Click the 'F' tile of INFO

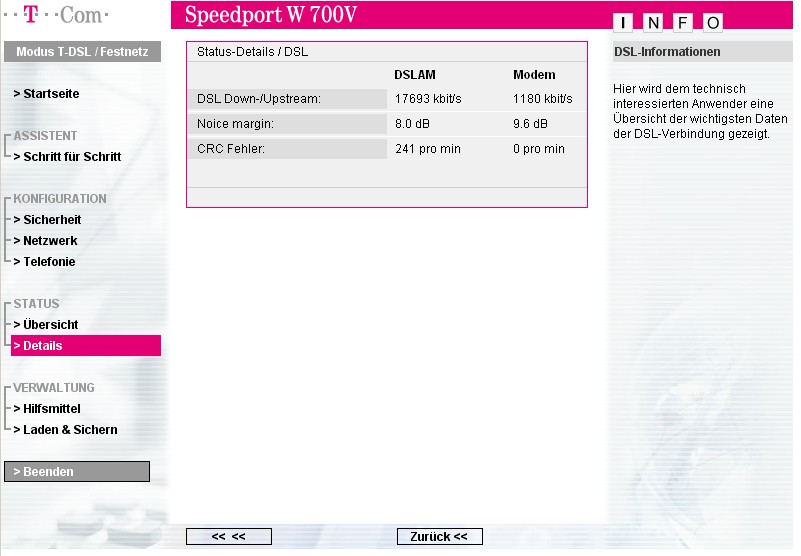pyautogui.click(x=682, y=22)
